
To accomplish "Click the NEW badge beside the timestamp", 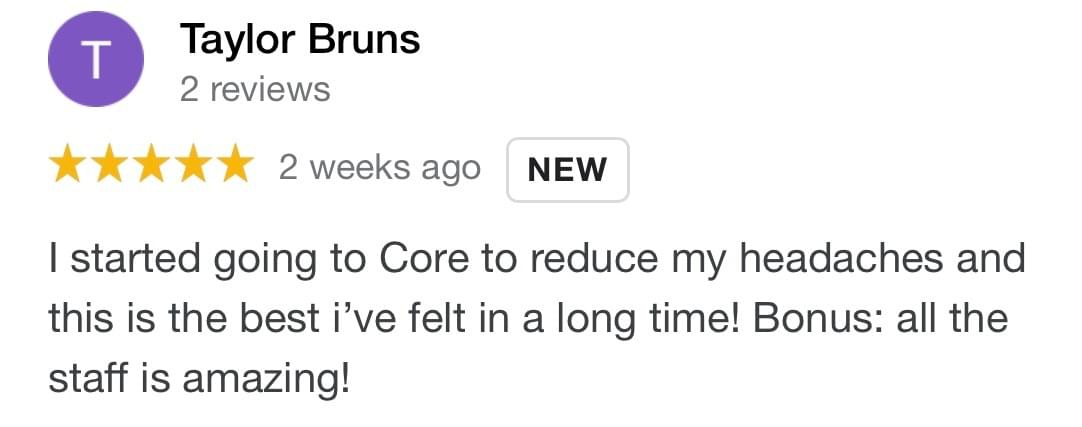I will [x=567, y=169].
